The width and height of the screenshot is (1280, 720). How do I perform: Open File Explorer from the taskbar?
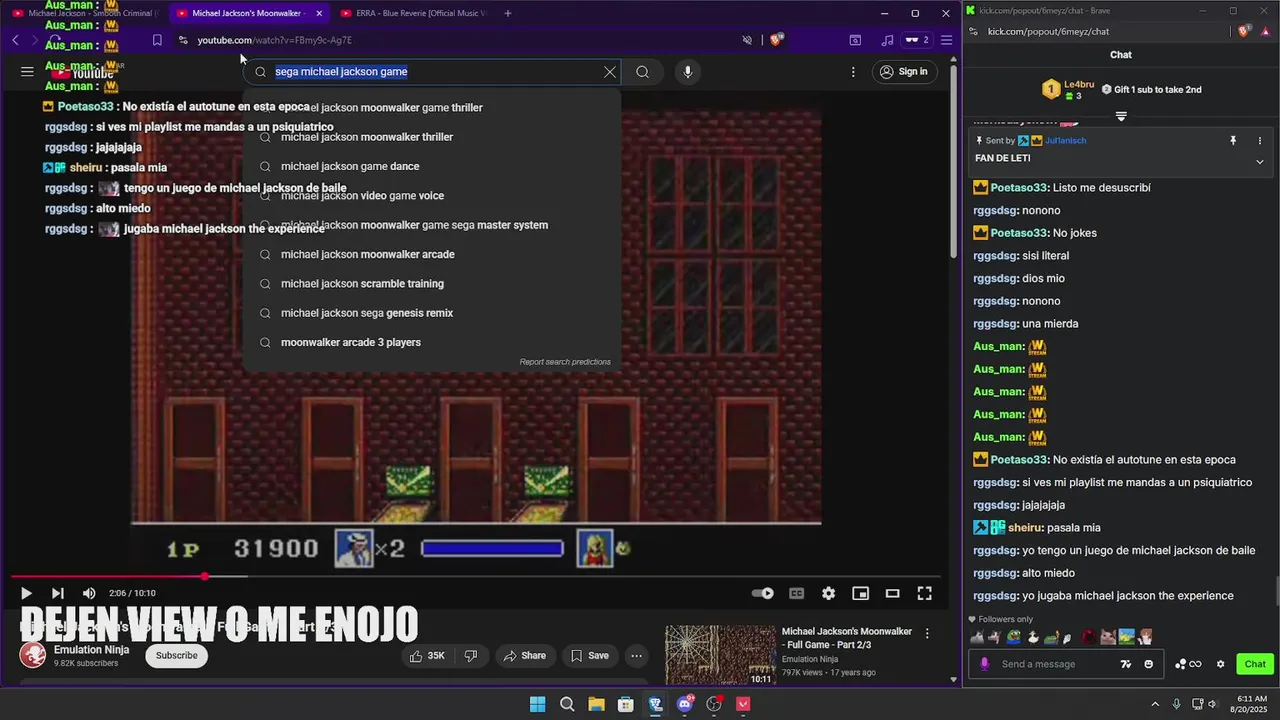596,704
